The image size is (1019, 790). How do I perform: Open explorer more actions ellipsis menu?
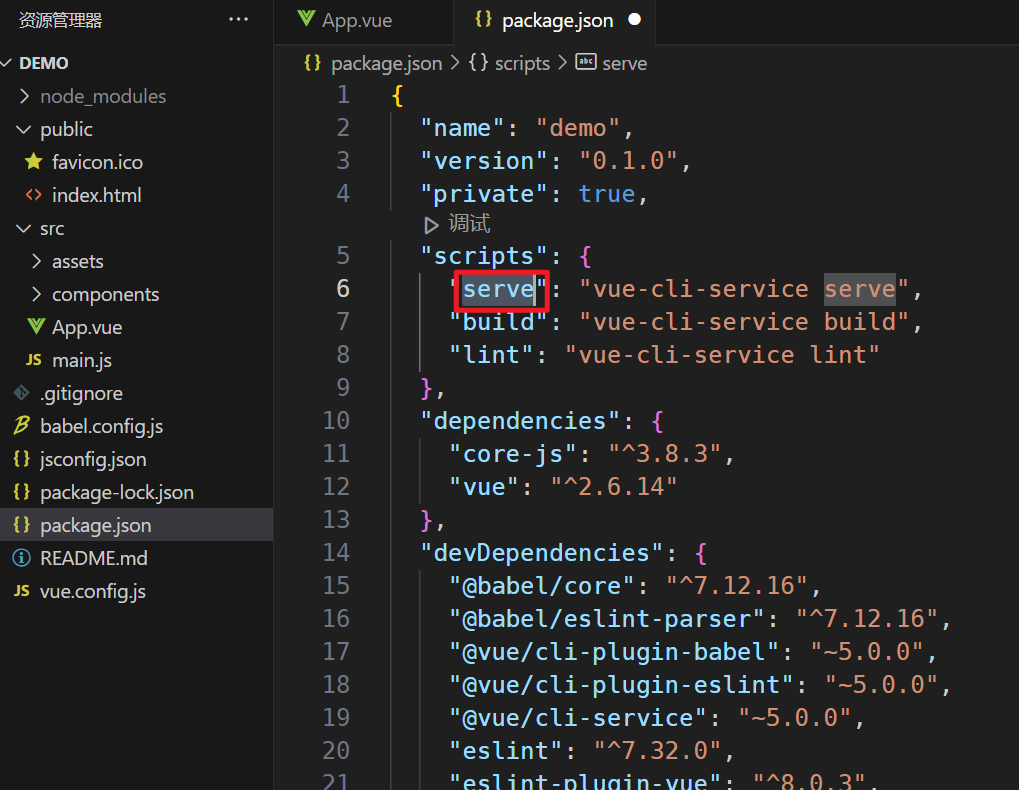(239, 19)
